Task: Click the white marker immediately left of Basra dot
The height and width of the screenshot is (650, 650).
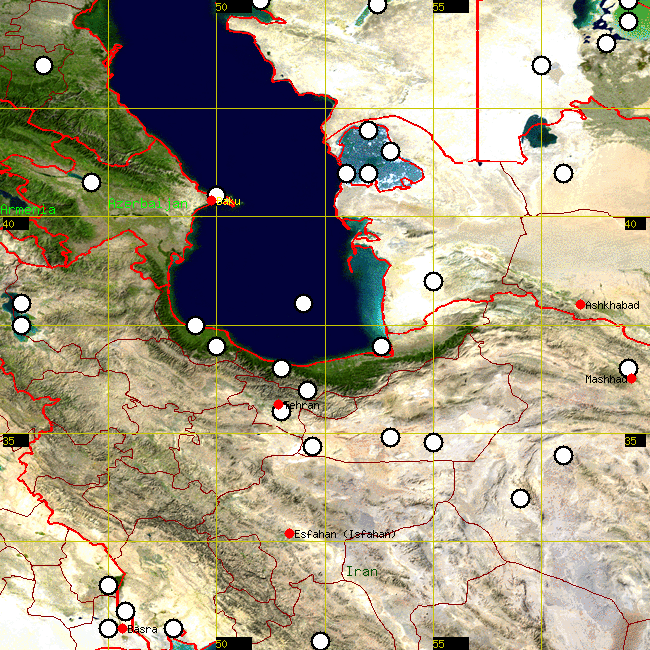Action: click(108, 628)
